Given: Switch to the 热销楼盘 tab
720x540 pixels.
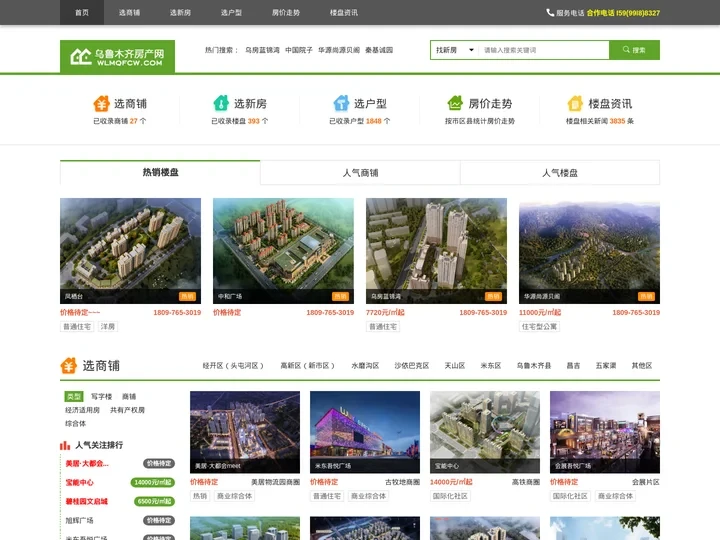Looking at the screenshot, I should click(160, 172).
